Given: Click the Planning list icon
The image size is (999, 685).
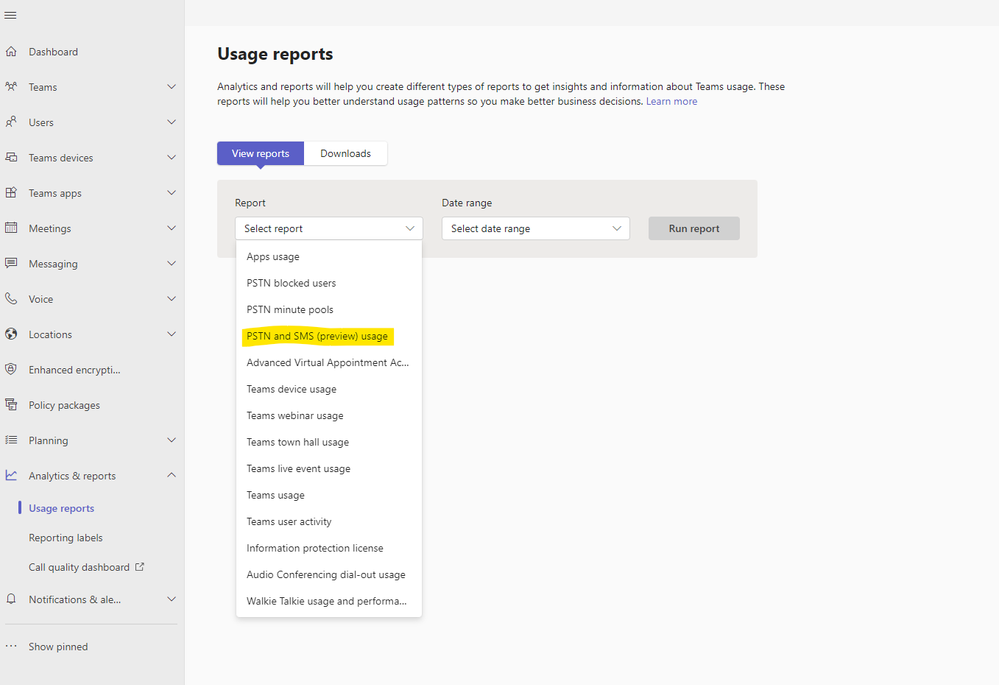Looking at the screenshot, I should coord(11,440).
